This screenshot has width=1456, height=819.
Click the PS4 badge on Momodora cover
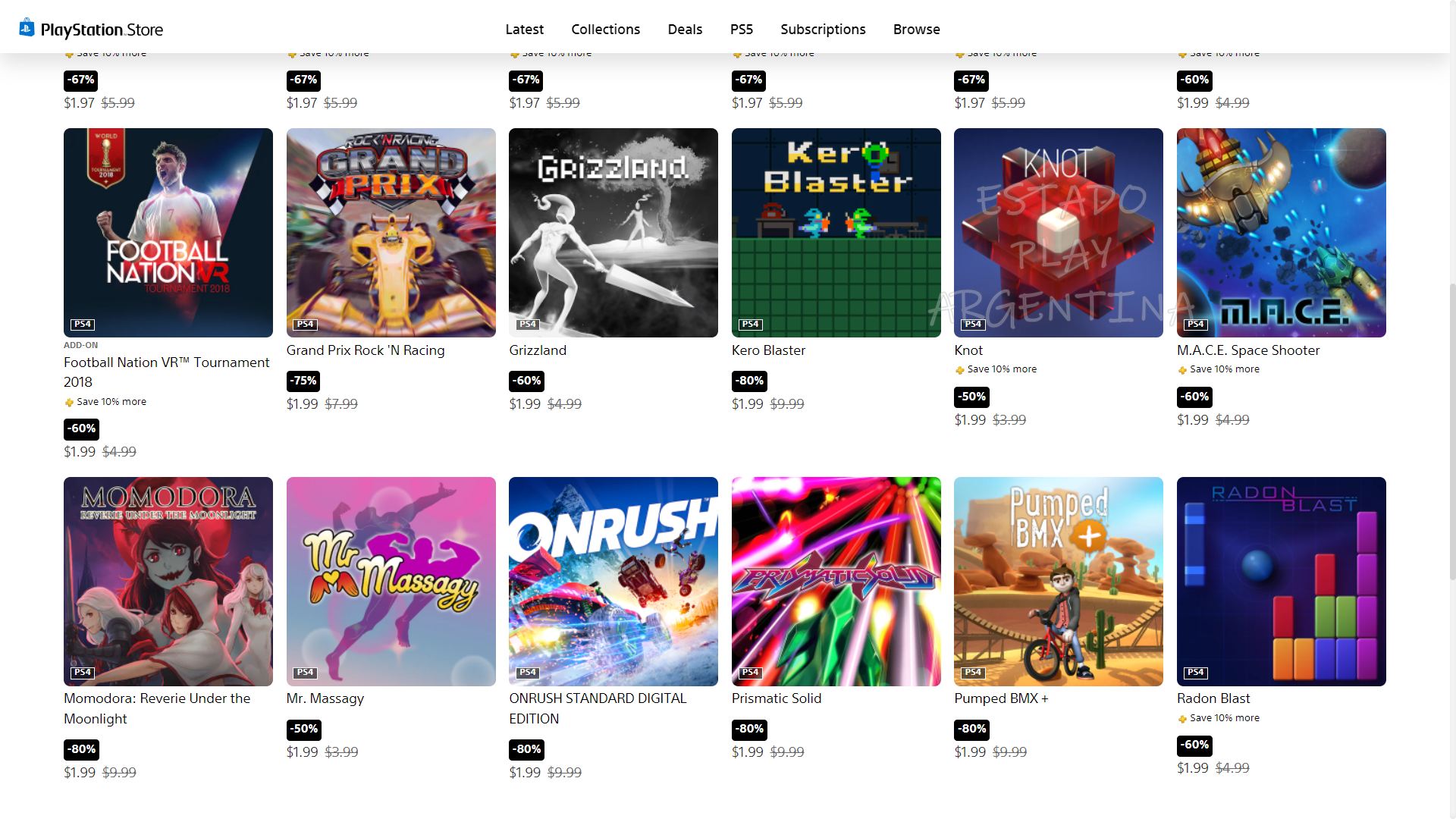(83, 673)
